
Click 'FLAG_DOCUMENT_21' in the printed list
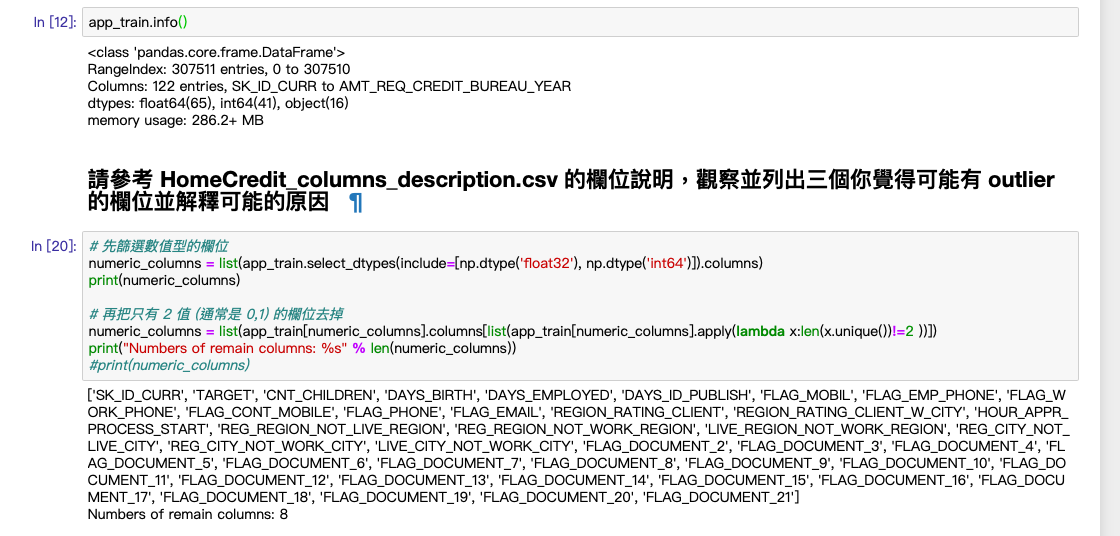click(x=721, y=497)
